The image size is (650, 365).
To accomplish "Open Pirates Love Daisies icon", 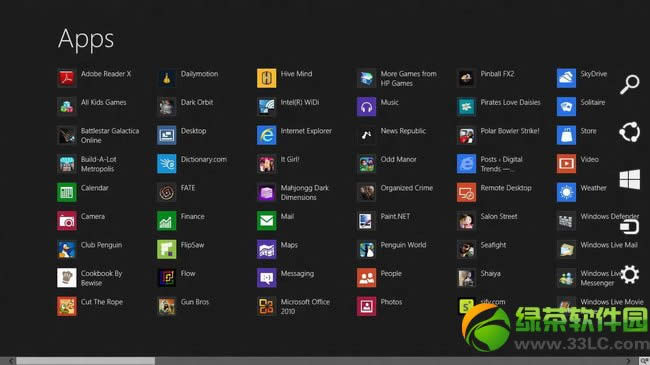I will (466, 107).
